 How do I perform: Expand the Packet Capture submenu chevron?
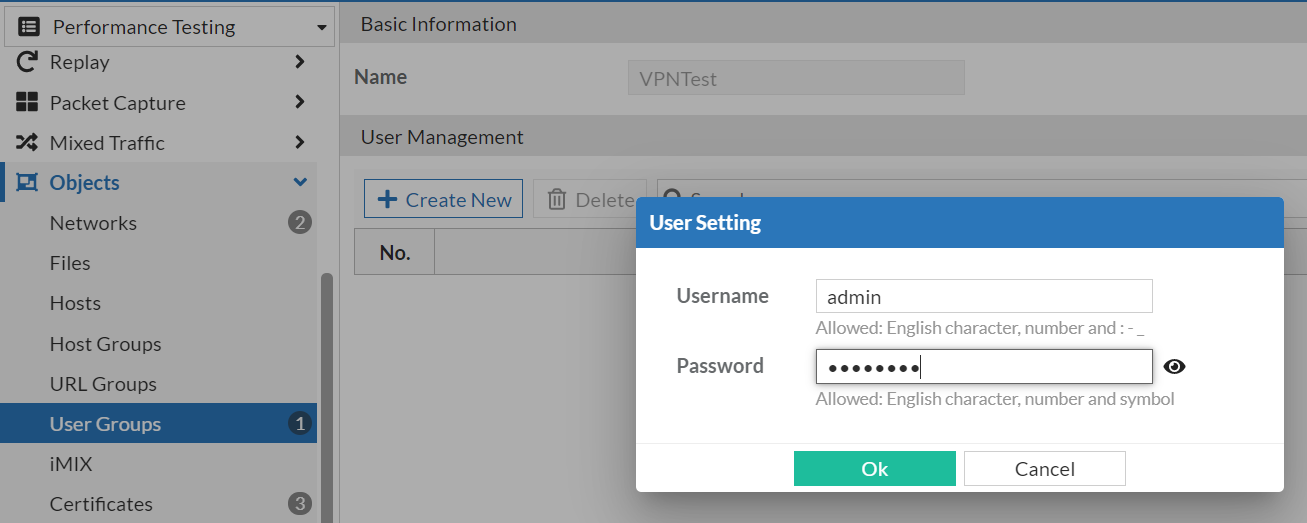(299, 102)
